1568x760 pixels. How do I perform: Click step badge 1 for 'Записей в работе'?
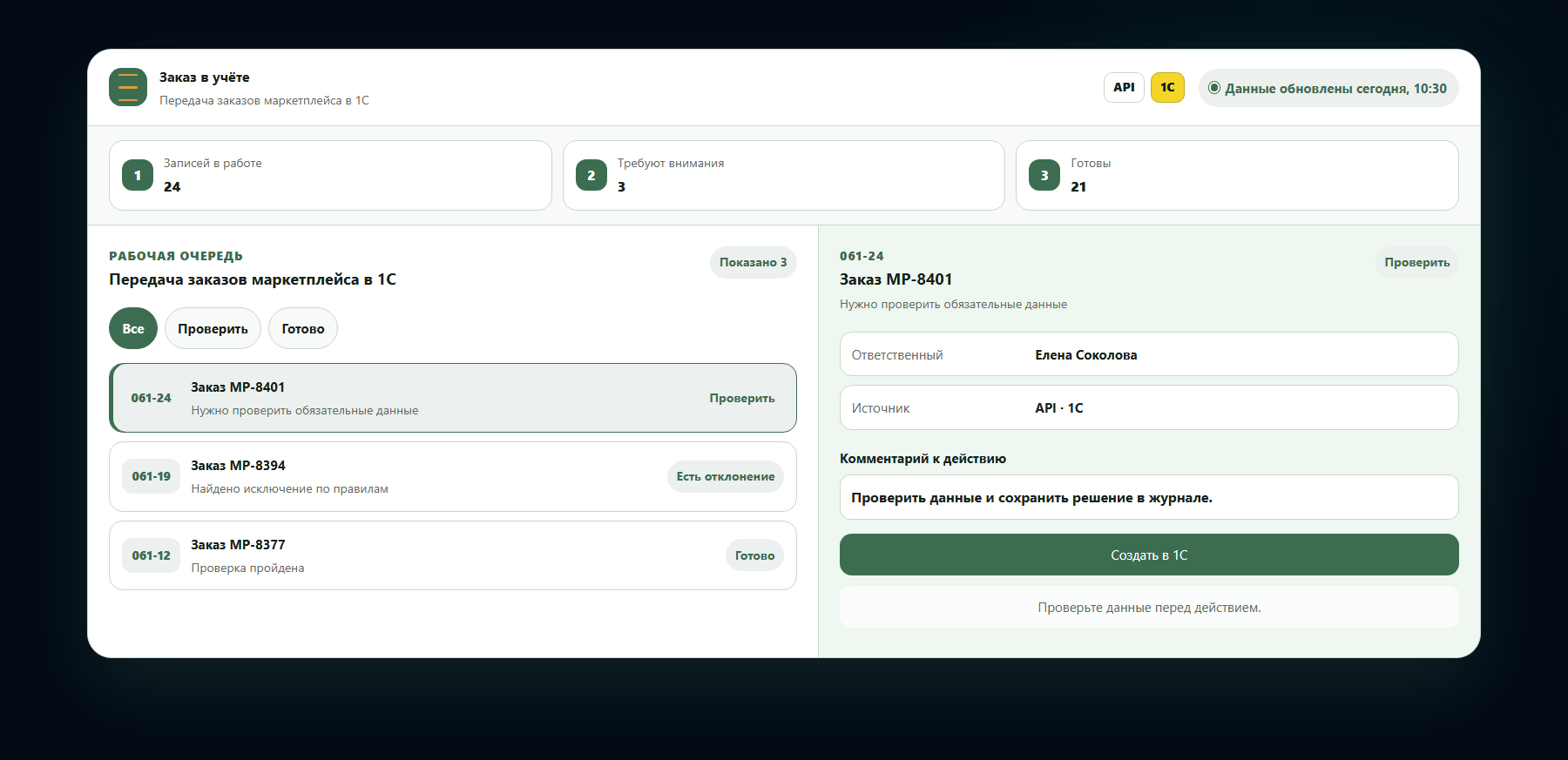[x=138, y=175]
